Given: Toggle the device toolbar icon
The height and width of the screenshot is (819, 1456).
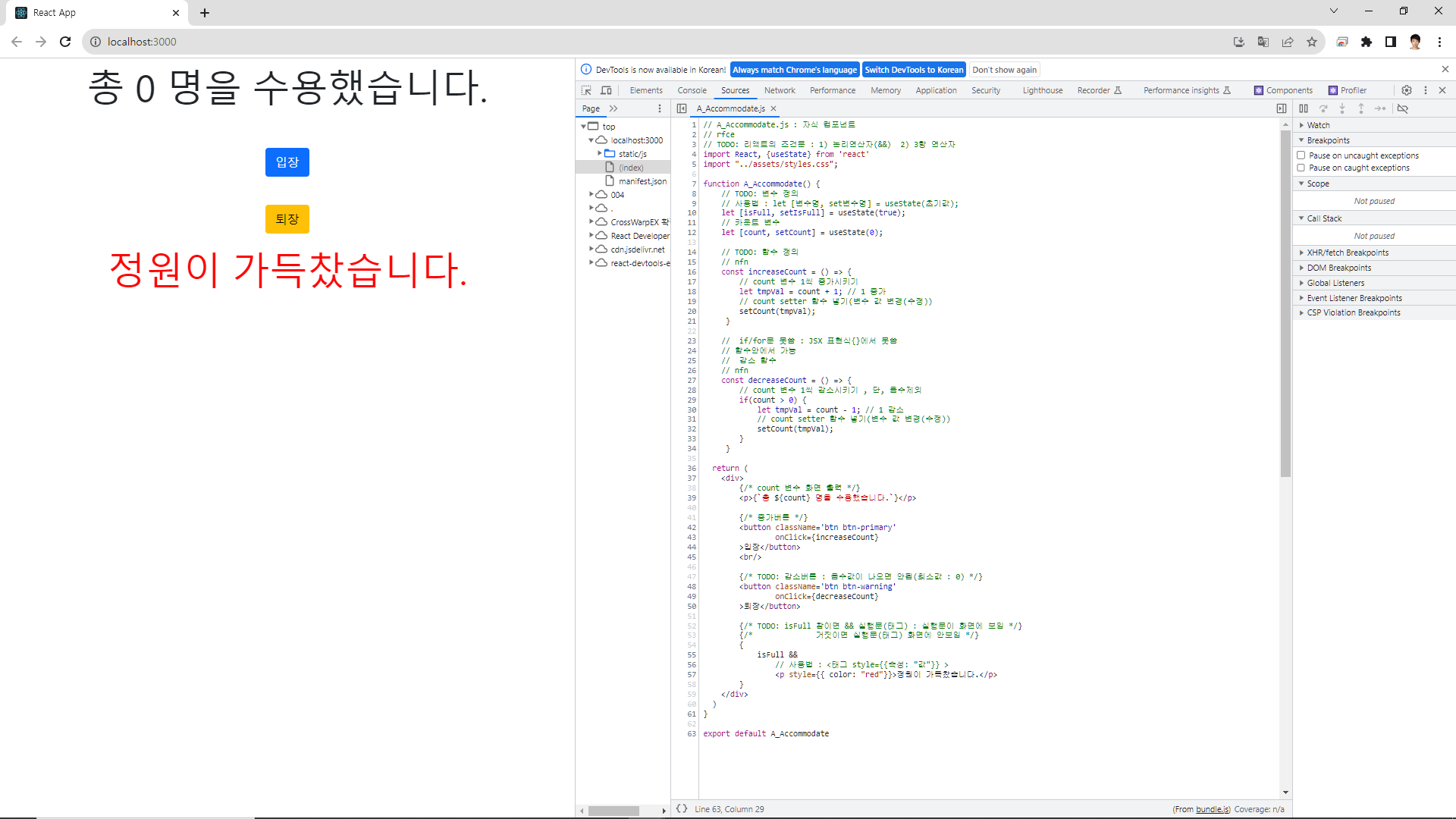Looking at the screenshot, I should (x=606, y=90).
